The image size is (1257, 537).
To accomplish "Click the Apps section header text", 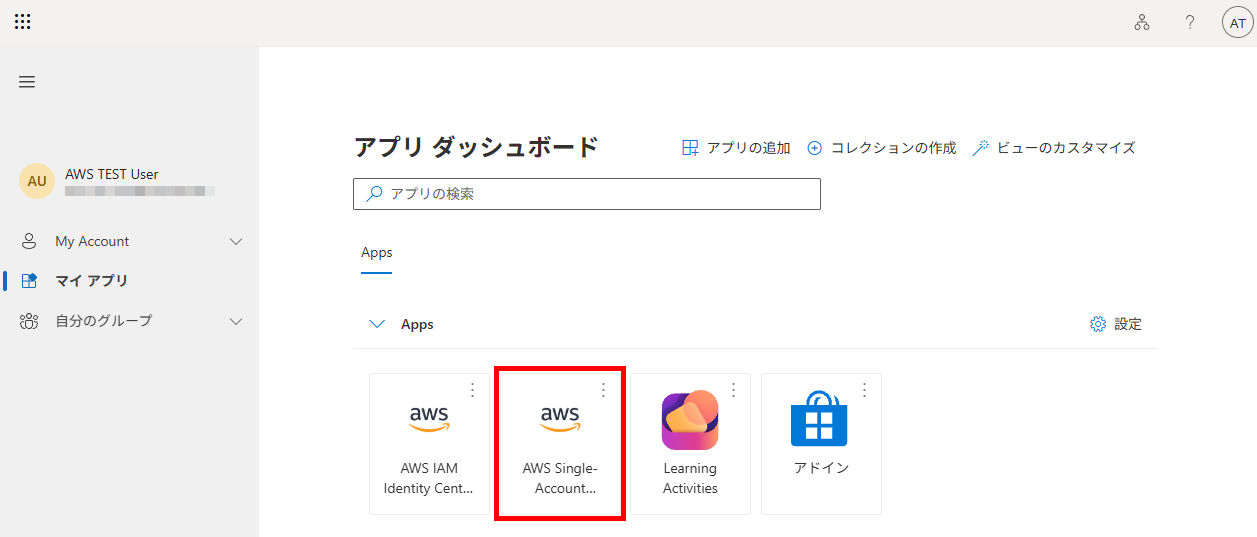I will (417, 324).
